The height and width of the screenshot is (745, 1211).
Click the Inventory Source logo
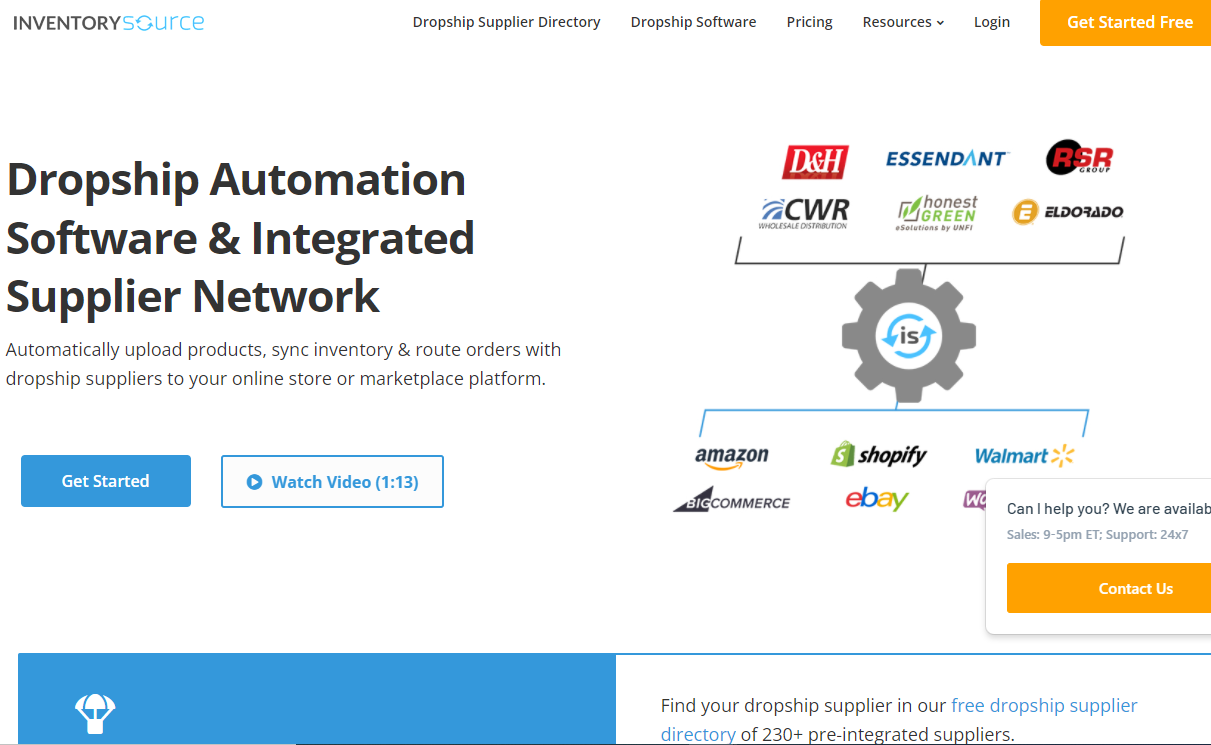[x=109, y=22]
